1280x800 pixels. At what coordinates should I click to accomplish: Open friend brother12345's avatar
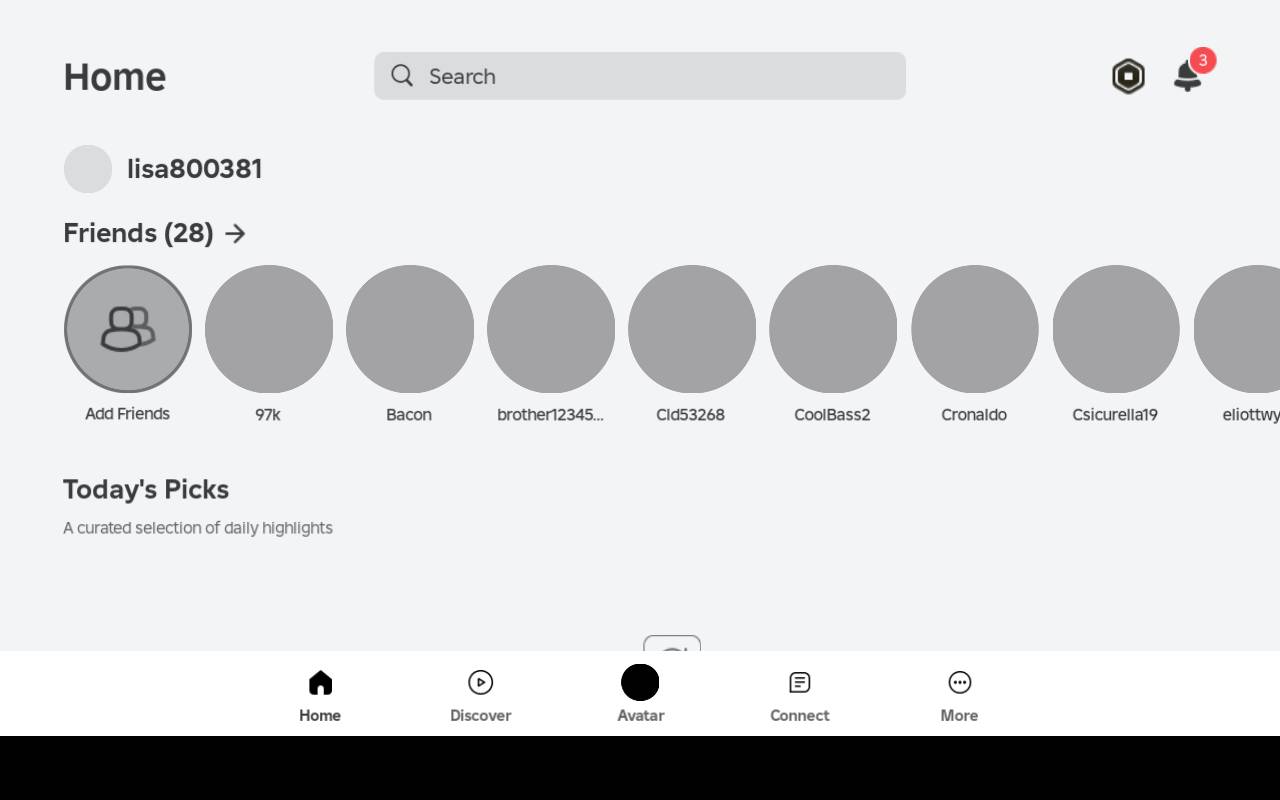point(551,329)
